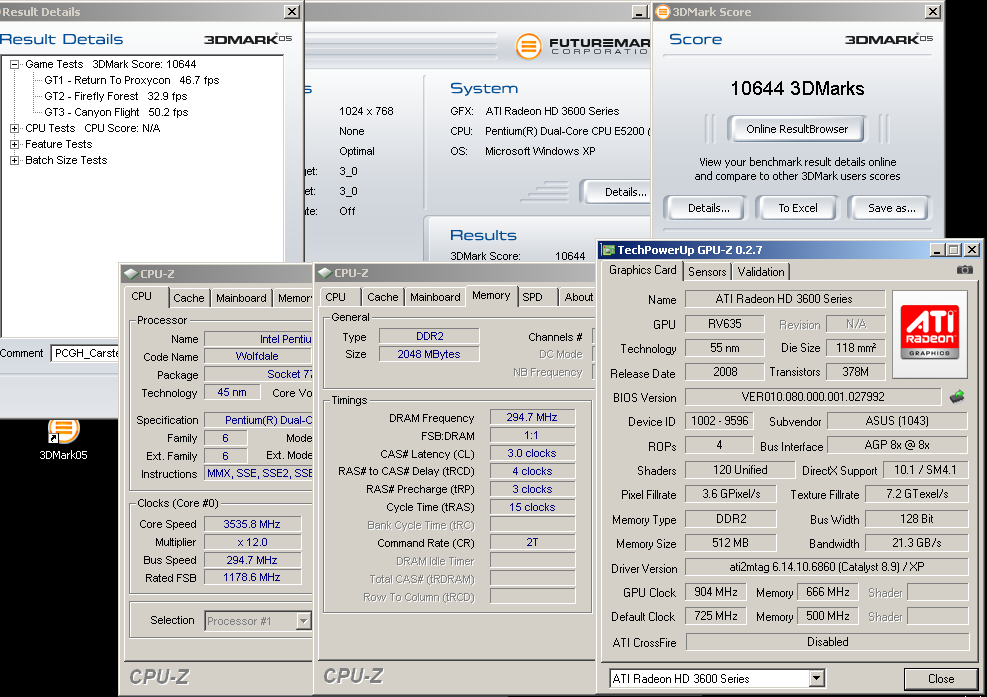The width and height of the screenshot is (987, 697).
Task: Click the Memory Size 2048 MBytes value
Action: 429,354
